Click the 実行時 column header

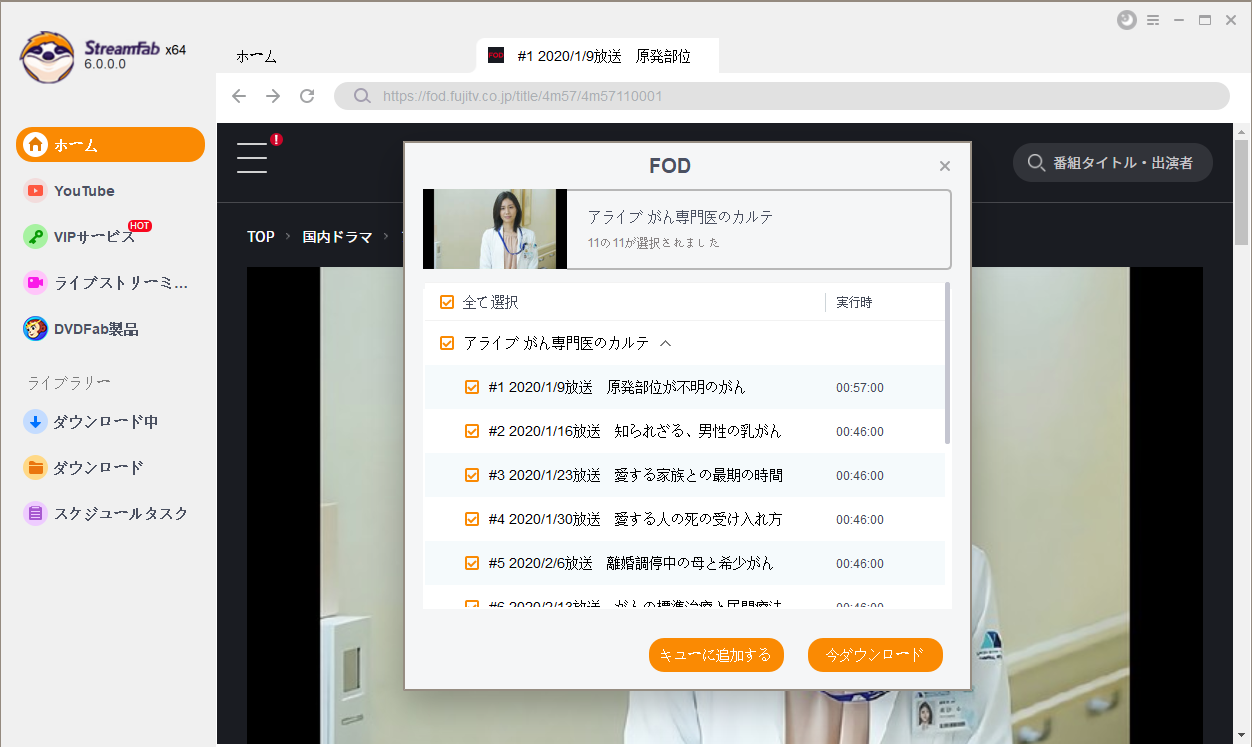(x=854, y=302)
